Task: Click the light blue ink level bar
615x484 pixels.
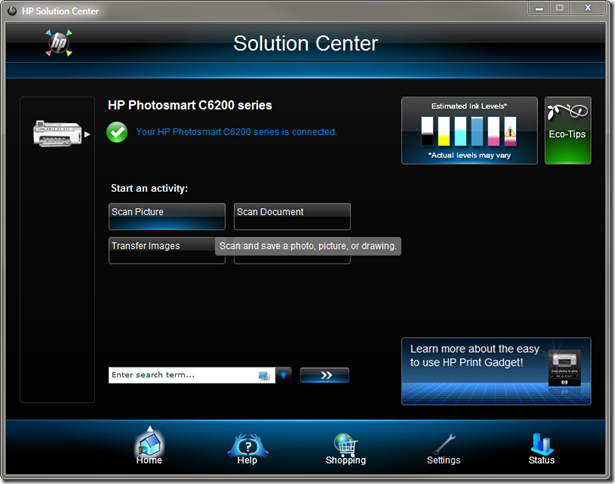Action: click(x=477, y=131)
